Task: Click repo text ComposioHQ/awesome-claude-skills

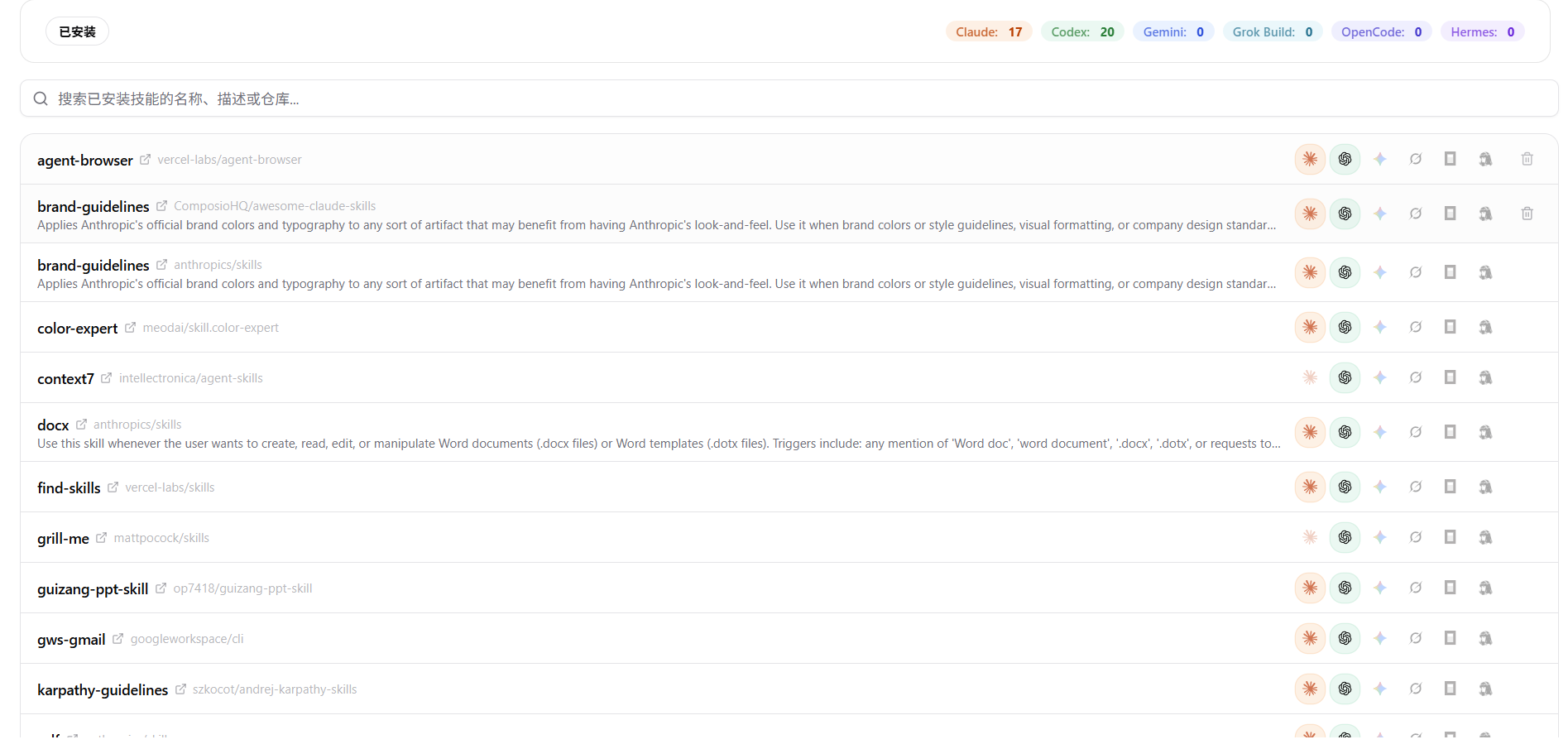Action: point(275,206)
